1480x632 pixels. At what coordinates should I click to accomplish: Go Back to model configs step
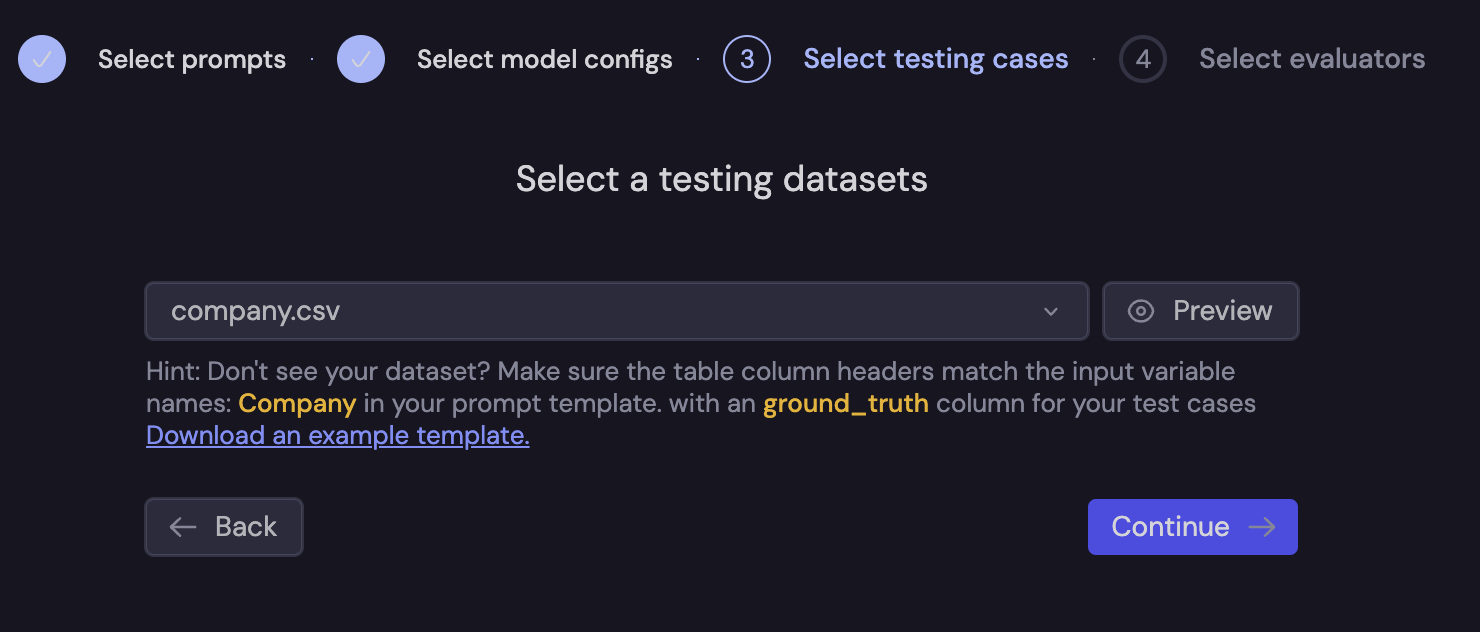coord(224,526)
